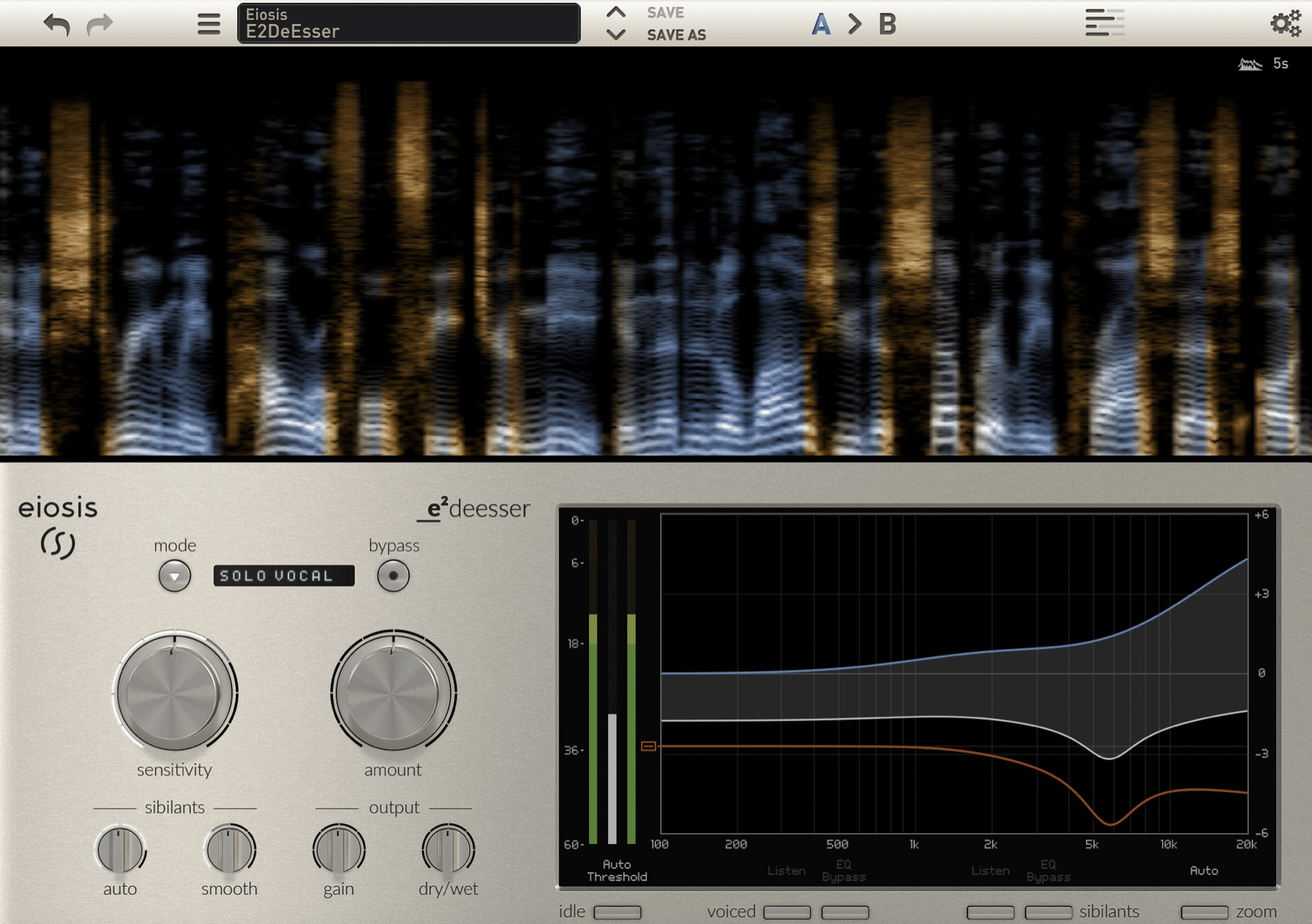Copy A to B with arrow
1312x924 pixels.
855,24
